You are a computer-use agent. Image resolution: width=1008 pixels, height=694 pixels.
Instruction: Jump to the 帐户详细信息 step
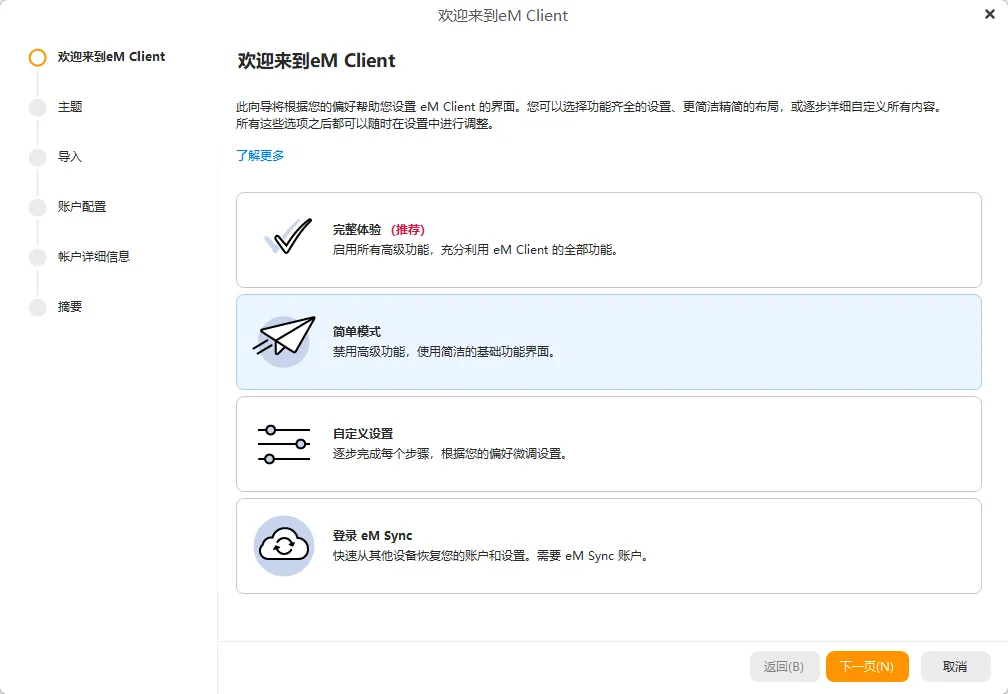pos(94,257)
